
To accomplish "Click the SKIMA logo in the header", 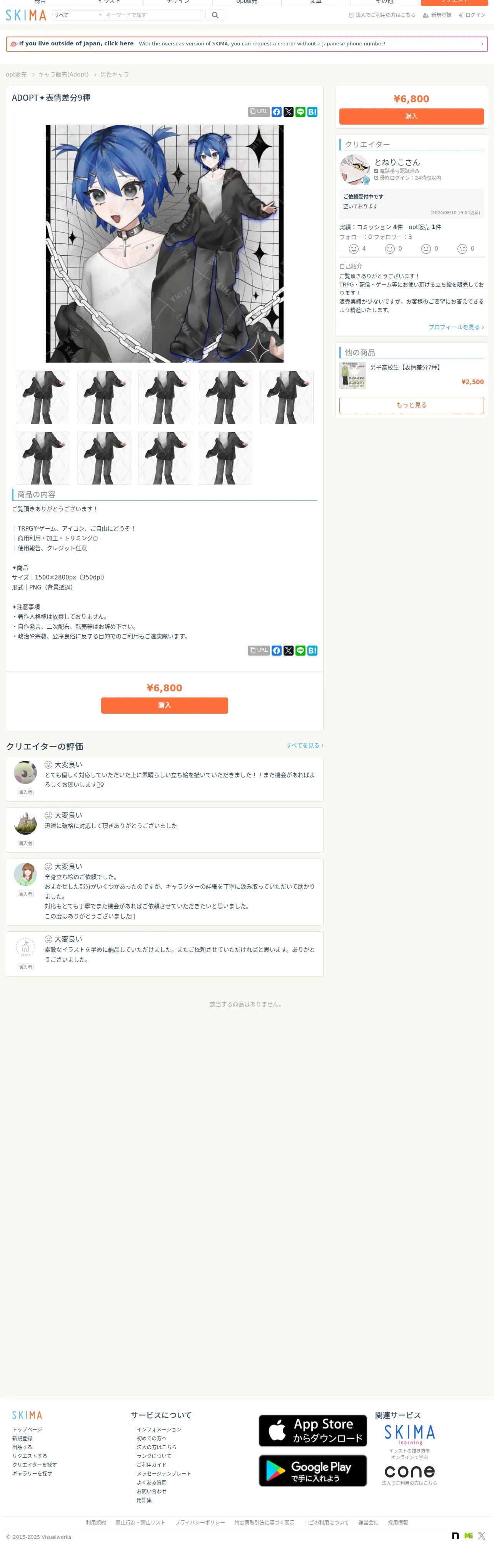I will click(x=25, y=15).
